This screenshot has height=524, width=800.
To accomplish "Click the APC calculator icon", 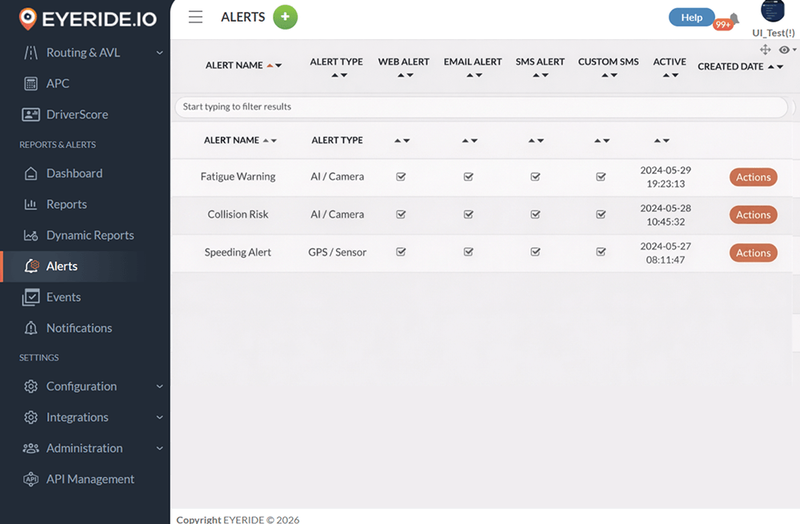I will (31, 84).
